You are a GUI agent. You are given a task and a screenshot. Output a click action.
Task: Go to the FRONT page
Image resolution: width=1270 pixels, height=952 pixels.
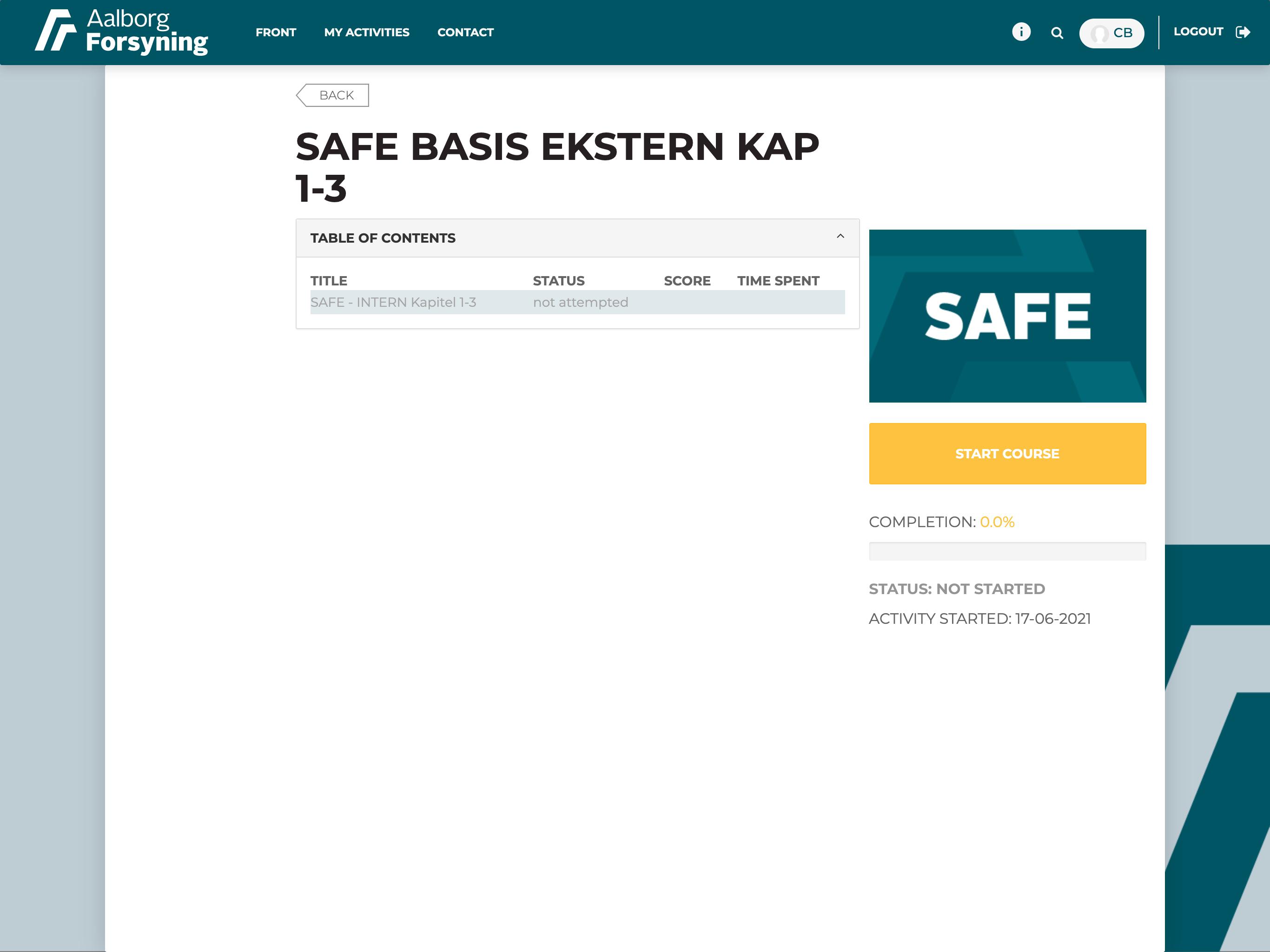[x=276, y=32]
